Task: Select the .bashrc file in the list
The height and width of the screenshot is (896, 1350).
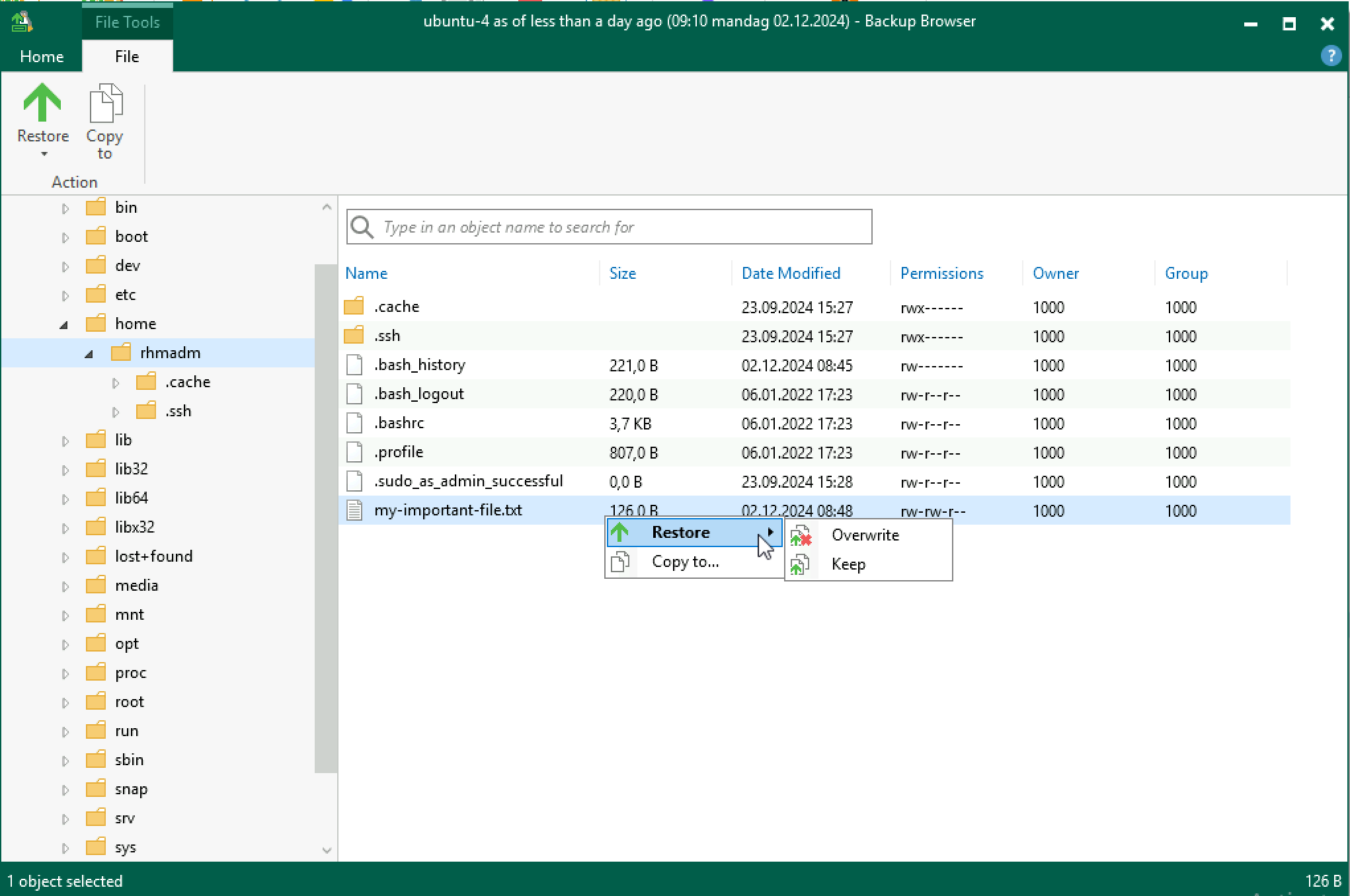Action: pos(399,423)
